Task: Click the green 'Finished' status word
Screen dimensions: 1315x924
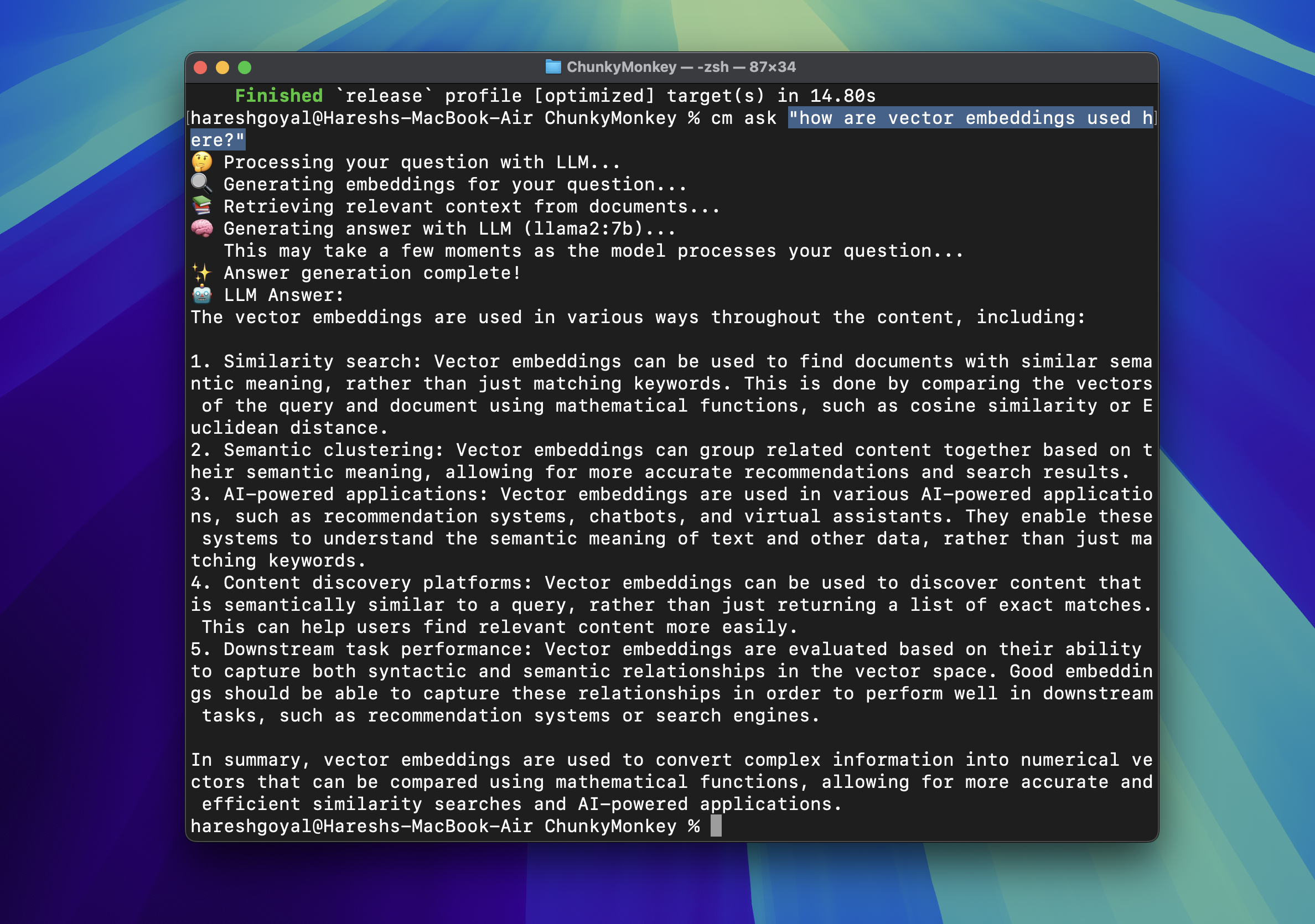Action: click(x=279, y=96)
